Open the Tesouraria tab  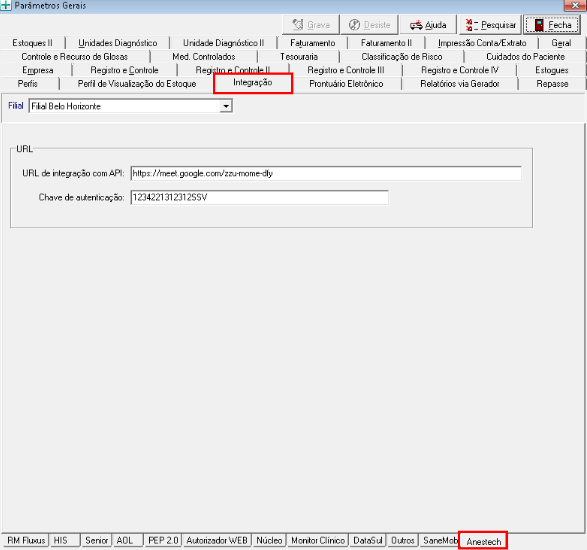point(299,57)
